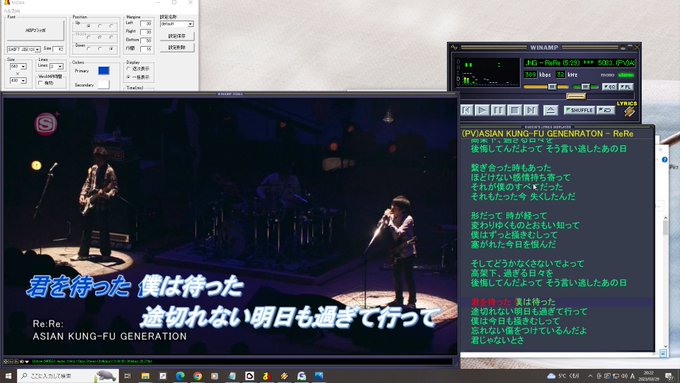Click the Right margin input field

point(146,32)
